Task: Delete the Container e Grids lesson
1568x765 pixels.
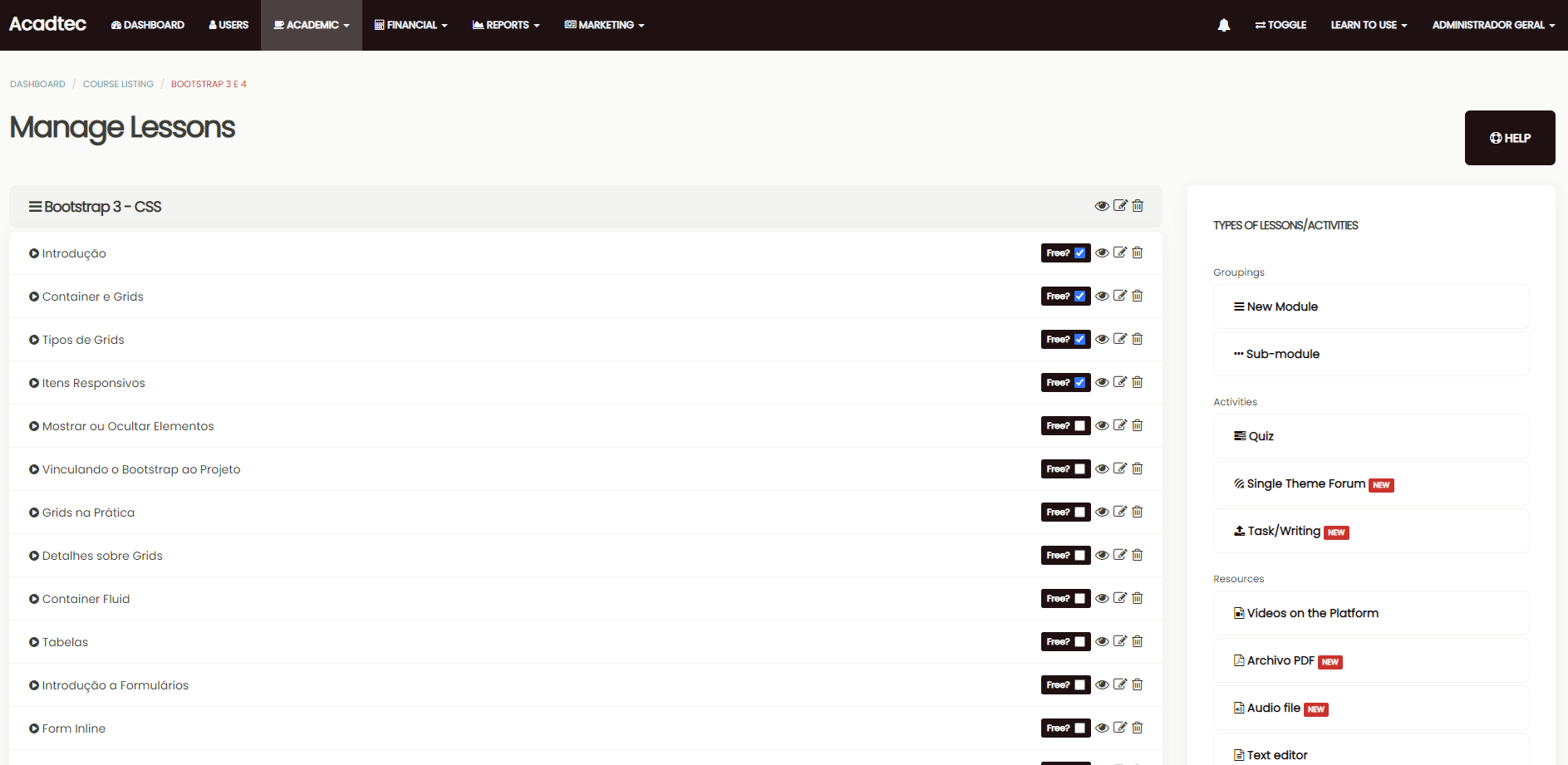Action: [1138, 296]
